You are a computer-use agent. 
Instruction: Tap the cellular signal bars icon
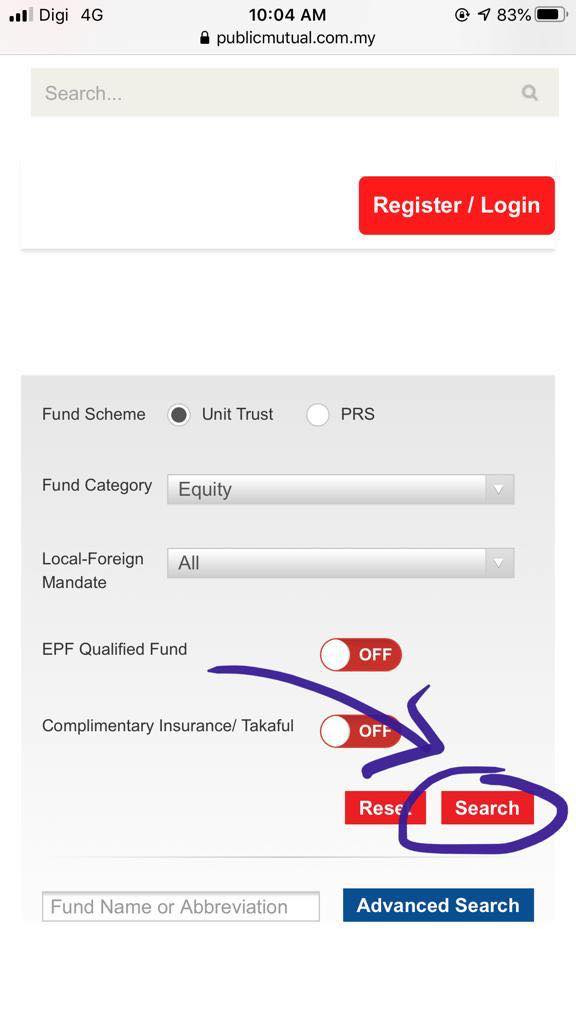tap(21, 14)
